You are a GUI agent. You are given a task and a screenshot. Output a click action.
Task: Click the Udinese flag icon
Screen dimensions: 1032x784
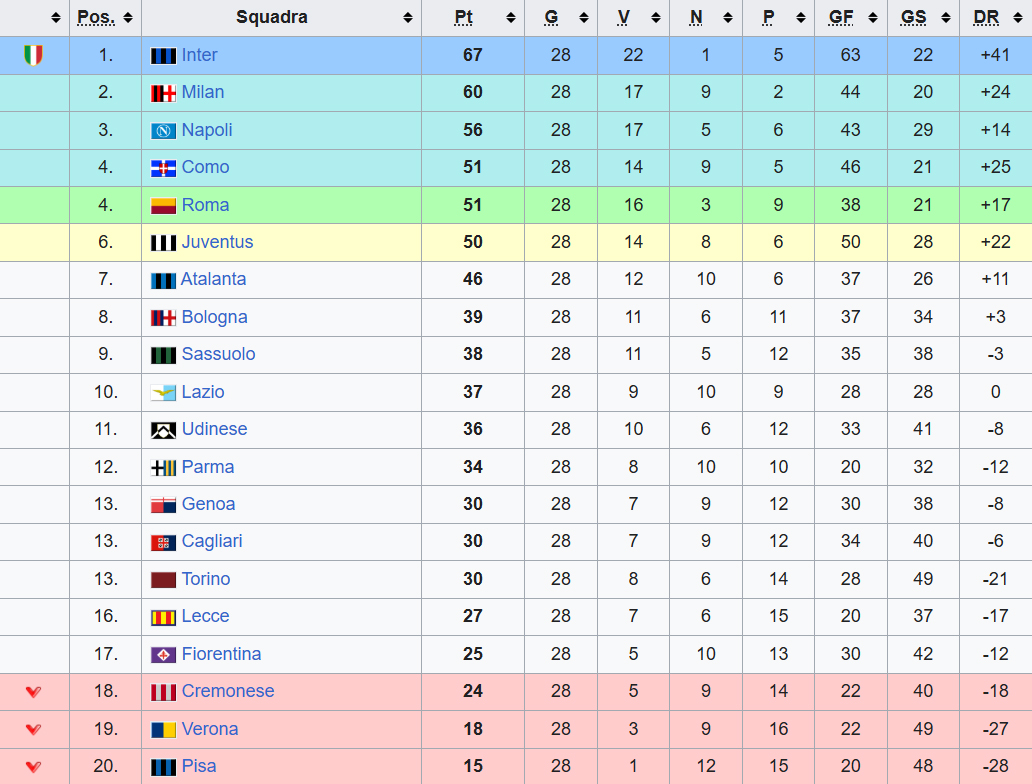point(163,431)
